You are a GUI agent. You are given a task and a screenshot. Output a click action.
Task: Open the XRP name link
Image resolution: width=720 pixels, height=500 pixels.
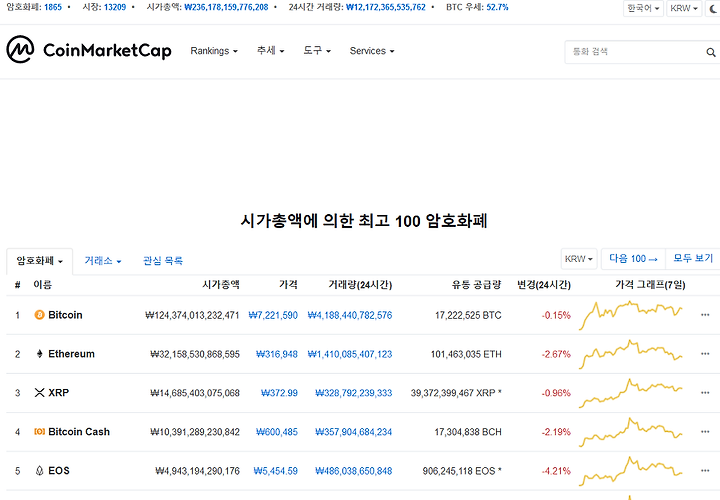[x=58, y=393]
